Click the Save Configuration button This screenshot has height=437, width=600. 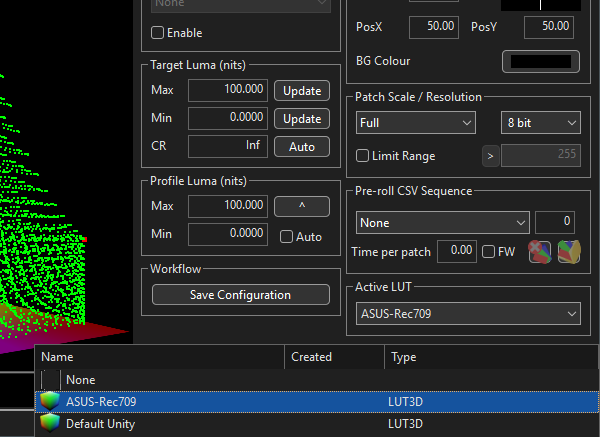point(241,295)
